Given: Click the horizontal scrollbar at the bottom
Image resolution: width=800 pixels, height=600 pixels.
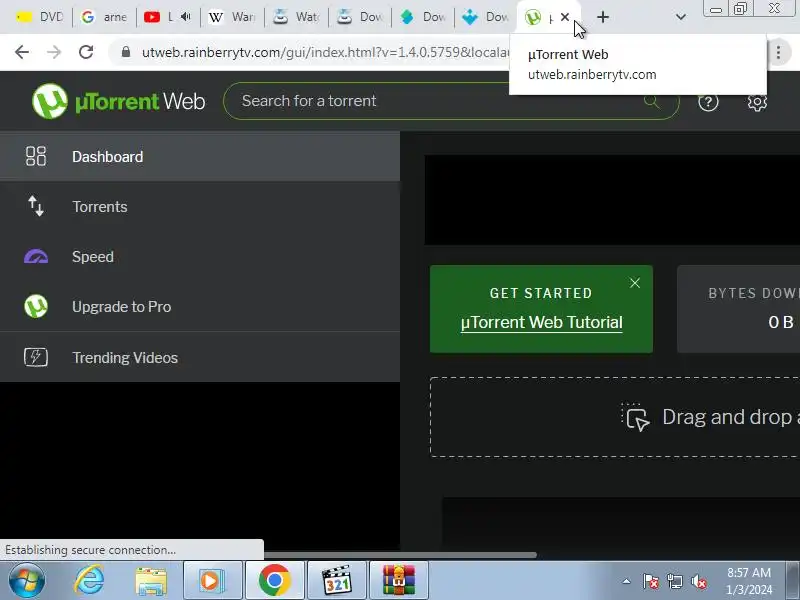Looking at the screenshot, I should 401,555.
